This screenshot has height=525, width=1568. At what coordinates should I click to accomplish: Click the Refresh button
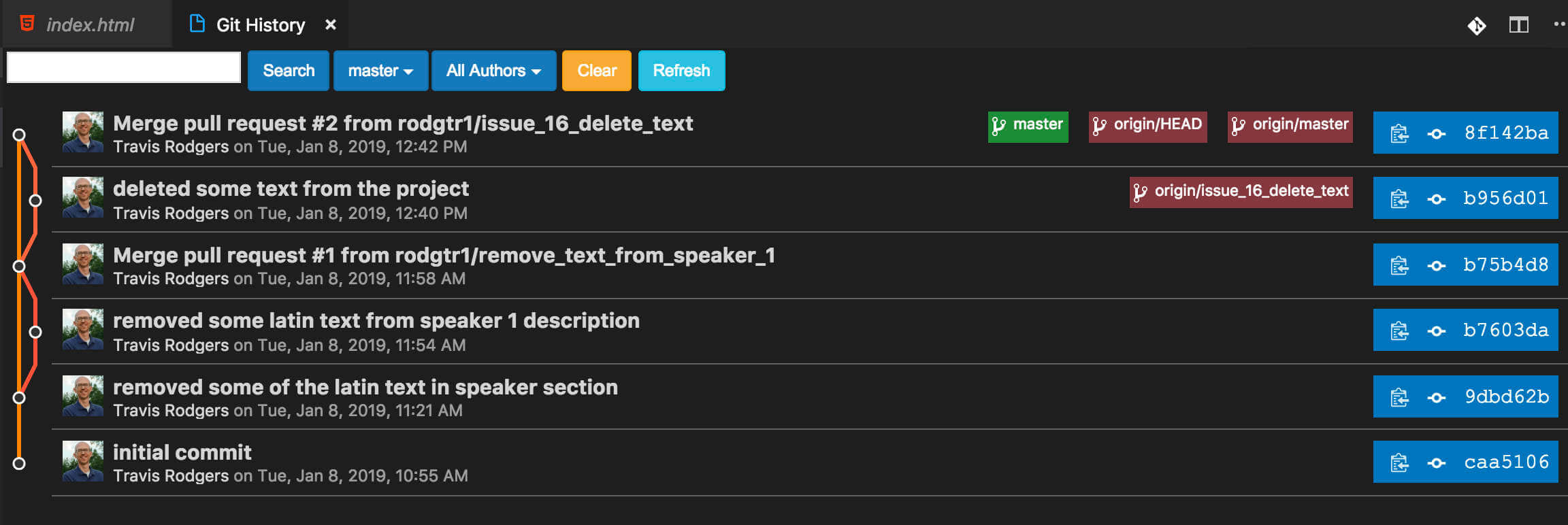681,71
